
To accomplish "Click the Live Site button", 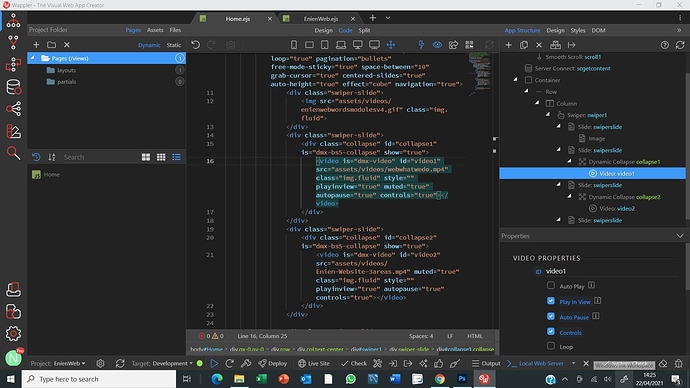I will pyautogui.click(x=314, y=363).
